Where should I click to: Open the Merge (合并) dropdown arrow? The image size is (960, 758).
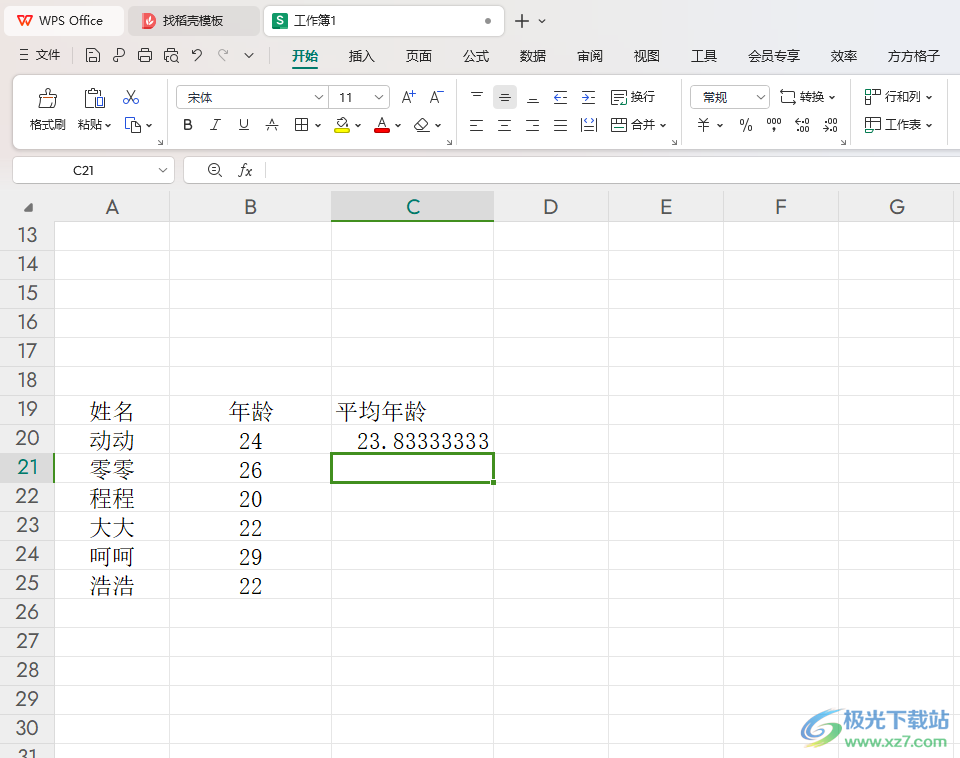(x=663, y=126)
